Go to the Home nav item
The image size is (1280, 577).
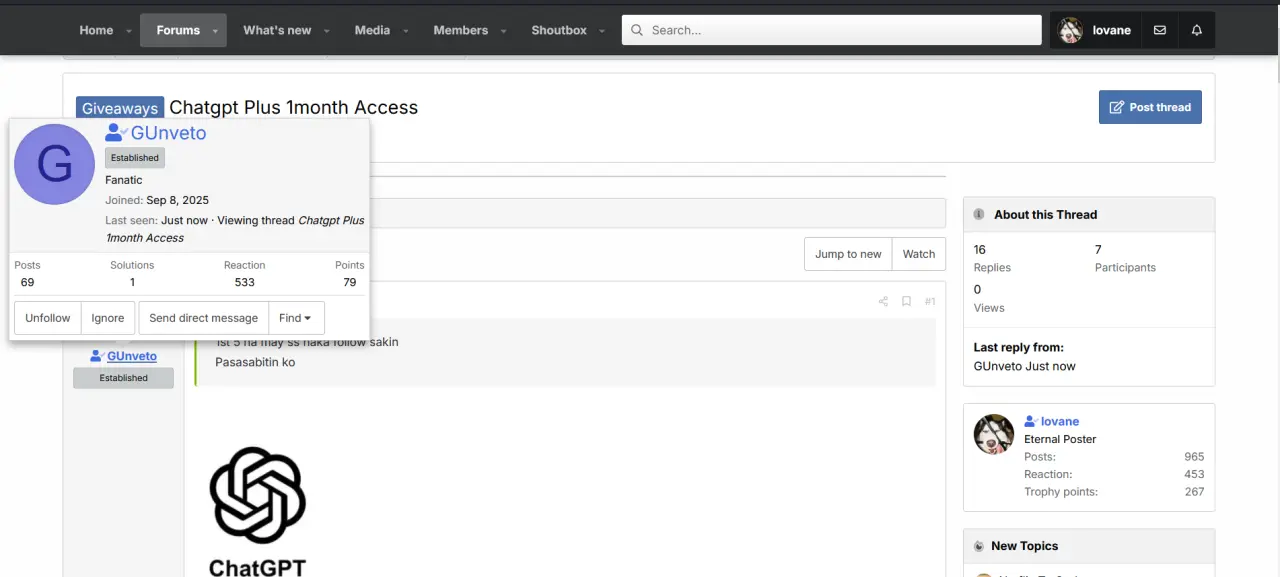96,30
